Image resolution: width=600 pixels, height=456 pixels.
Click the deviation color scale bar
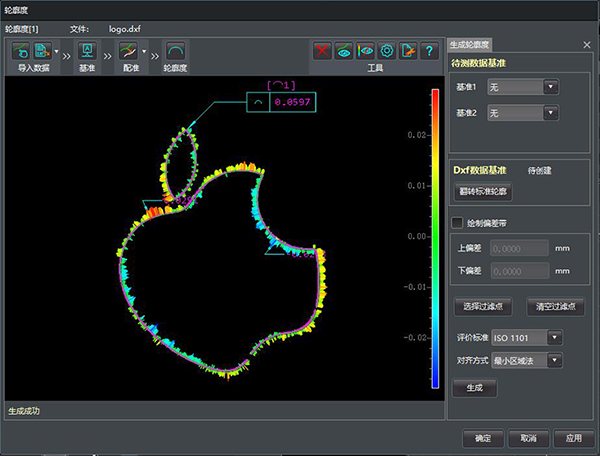pyautogui.click(x=435, y=239)
